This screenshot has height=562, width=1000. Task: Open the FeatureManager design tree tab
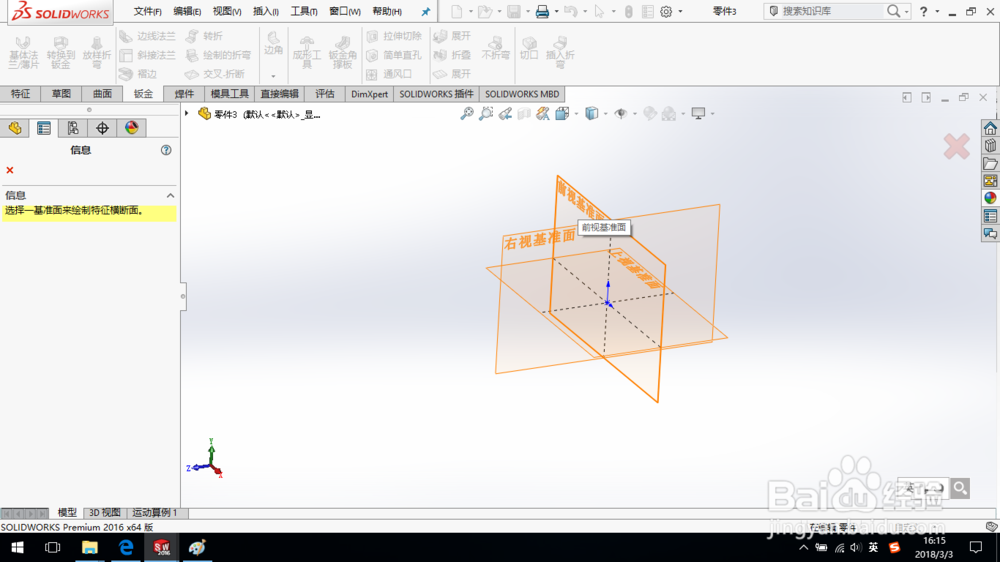coord(15,128)
